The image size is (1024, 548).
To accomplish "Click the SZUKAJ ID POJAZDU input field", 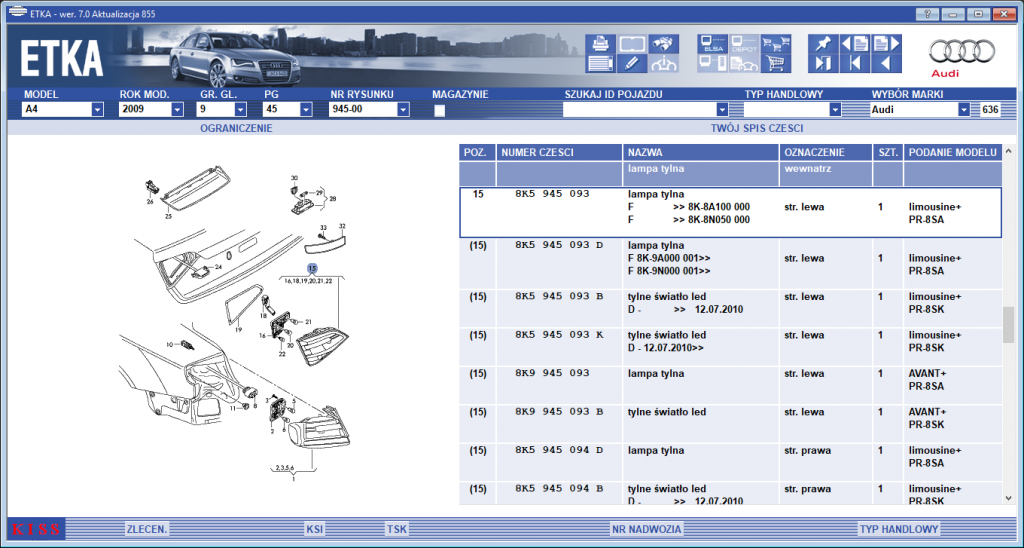I will 645,109.
